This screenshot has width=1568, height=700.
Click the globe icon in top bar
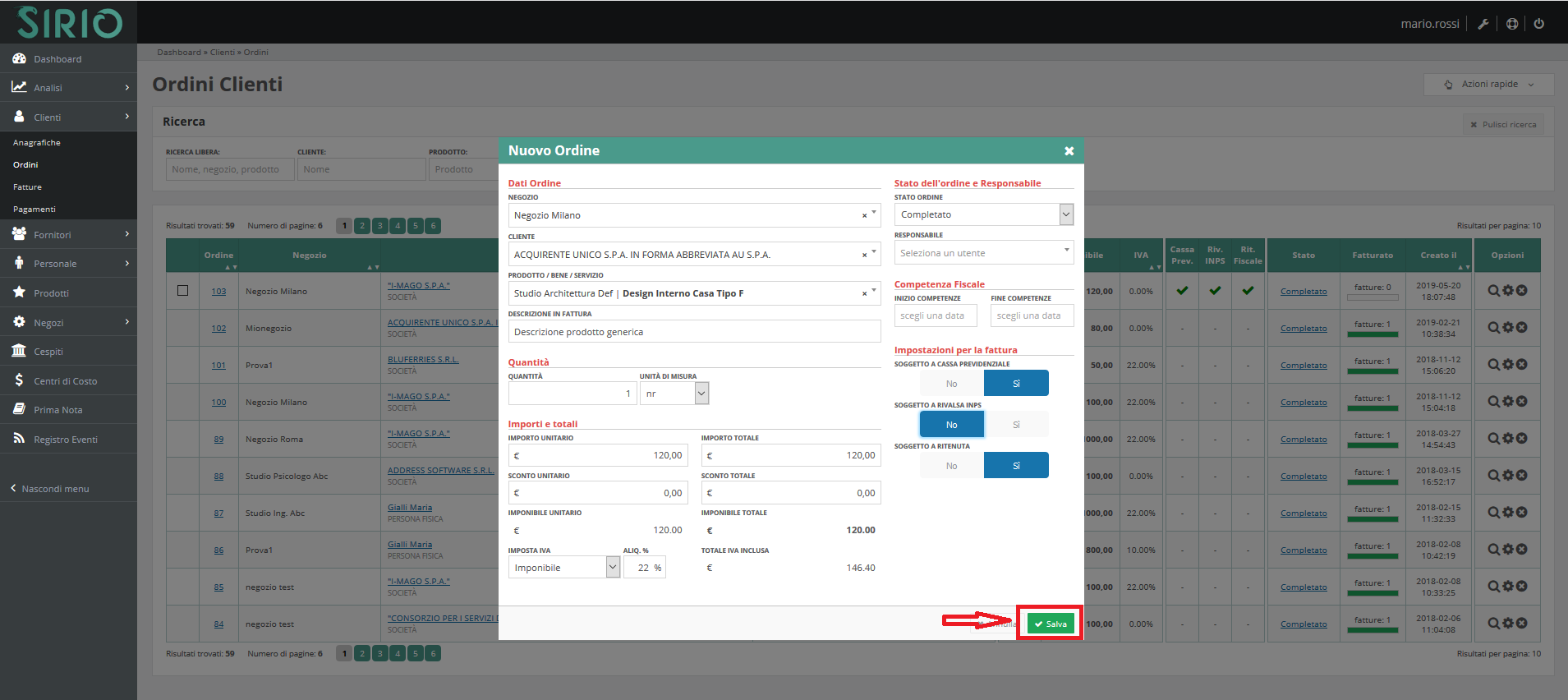point(1511,24)
